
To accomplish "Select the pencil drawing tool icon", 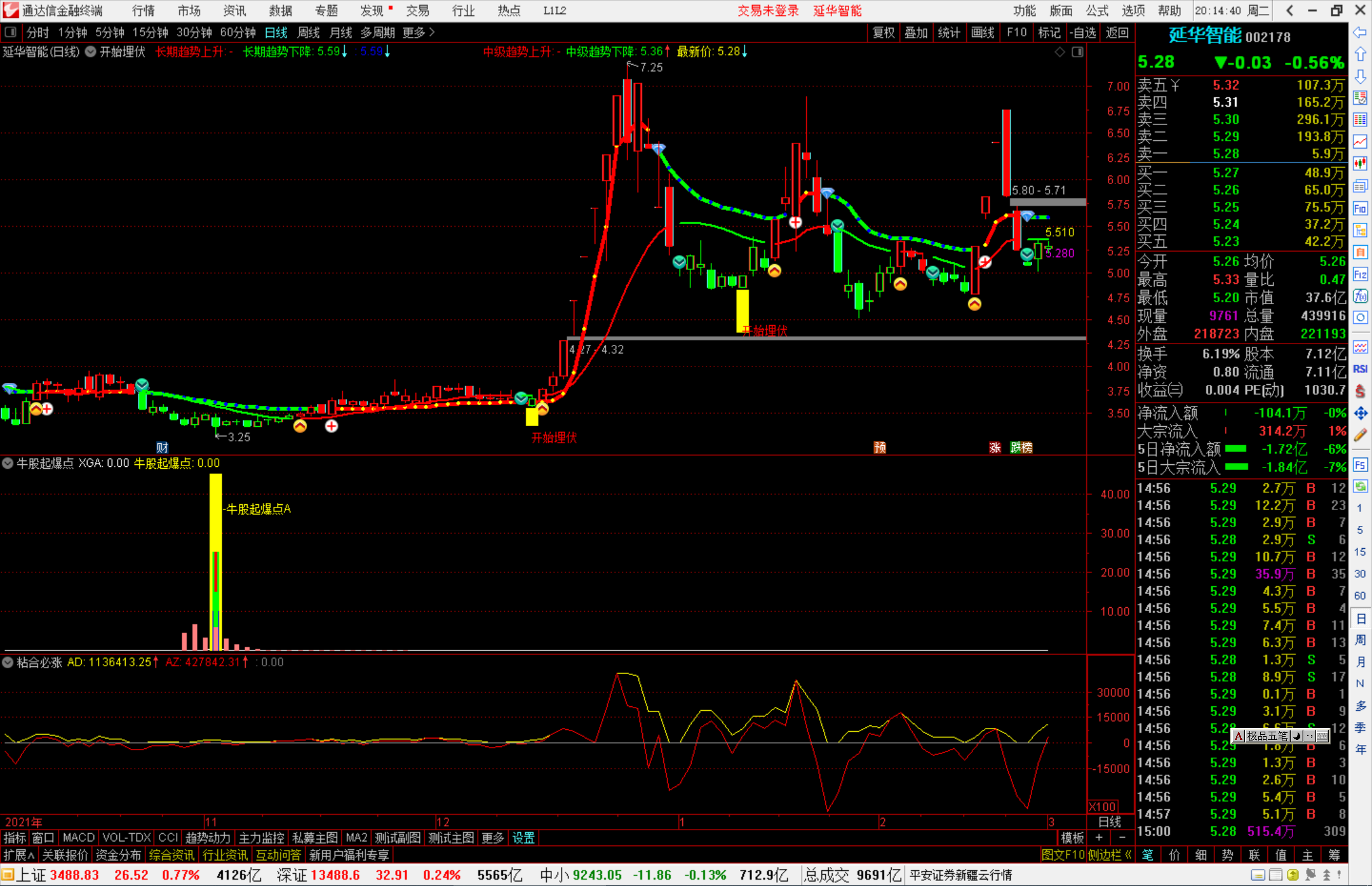I will (1360, 436).
